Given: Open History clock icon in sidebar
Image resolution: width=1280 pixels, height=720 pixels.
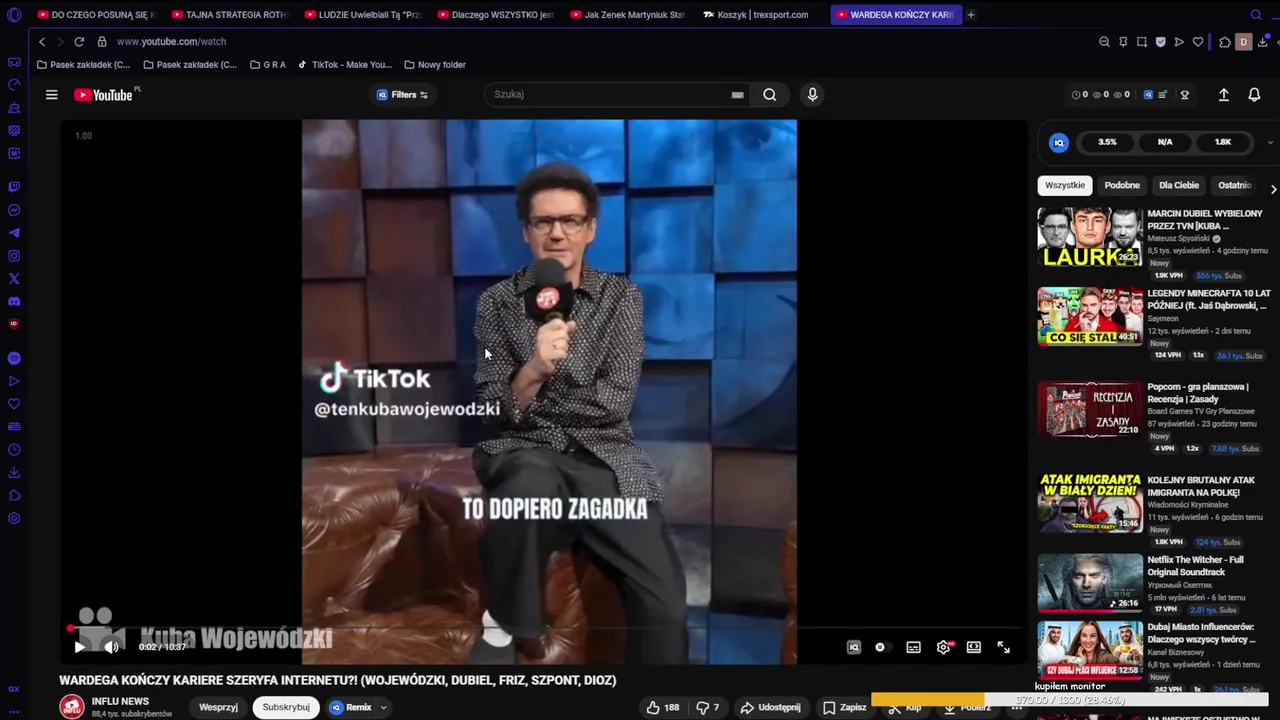Looking at the screenshot, I should coord(14,450).
